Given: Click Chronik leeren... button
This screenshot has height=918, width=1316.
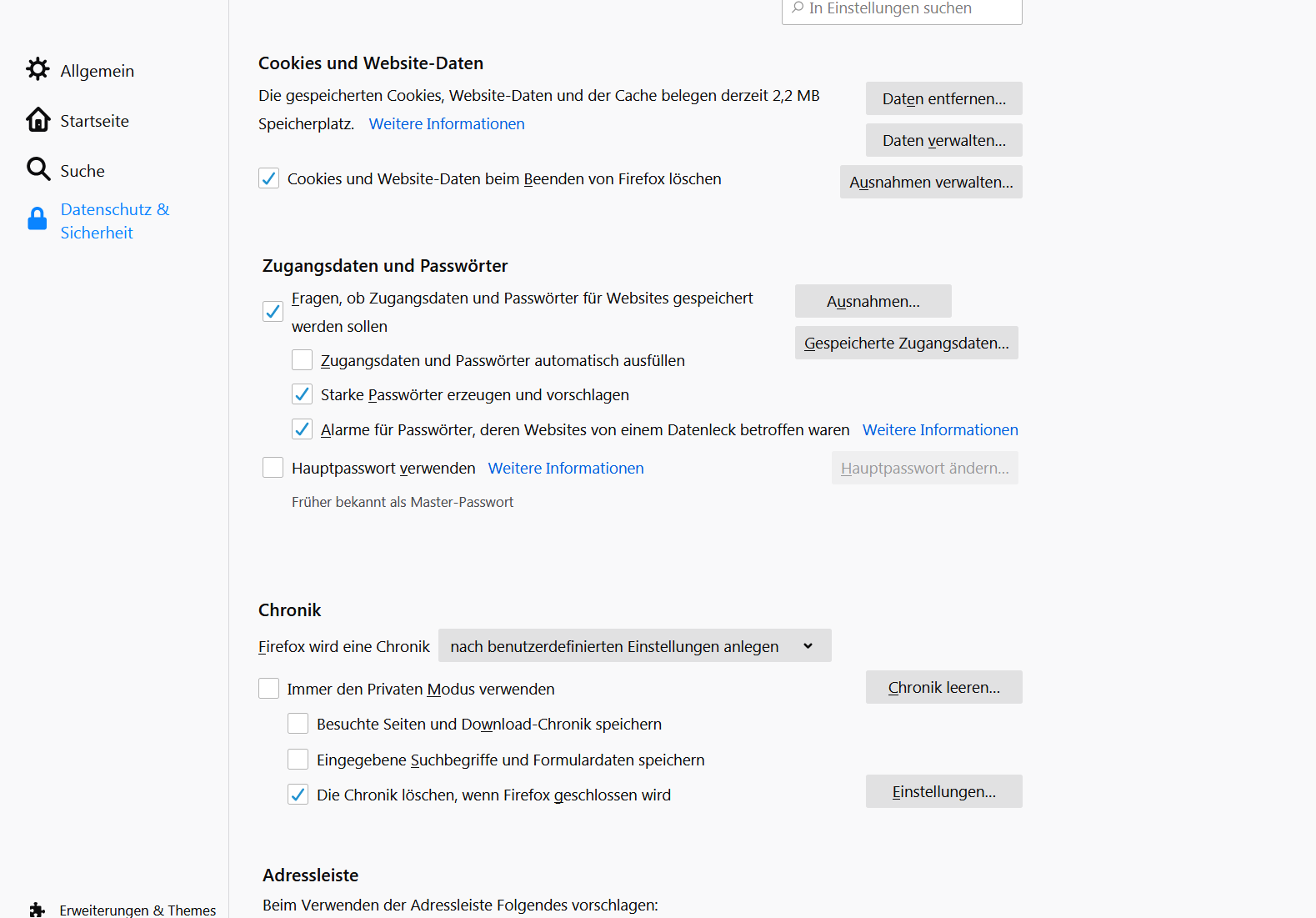Looking at the screenshot, I should point(943,687).
